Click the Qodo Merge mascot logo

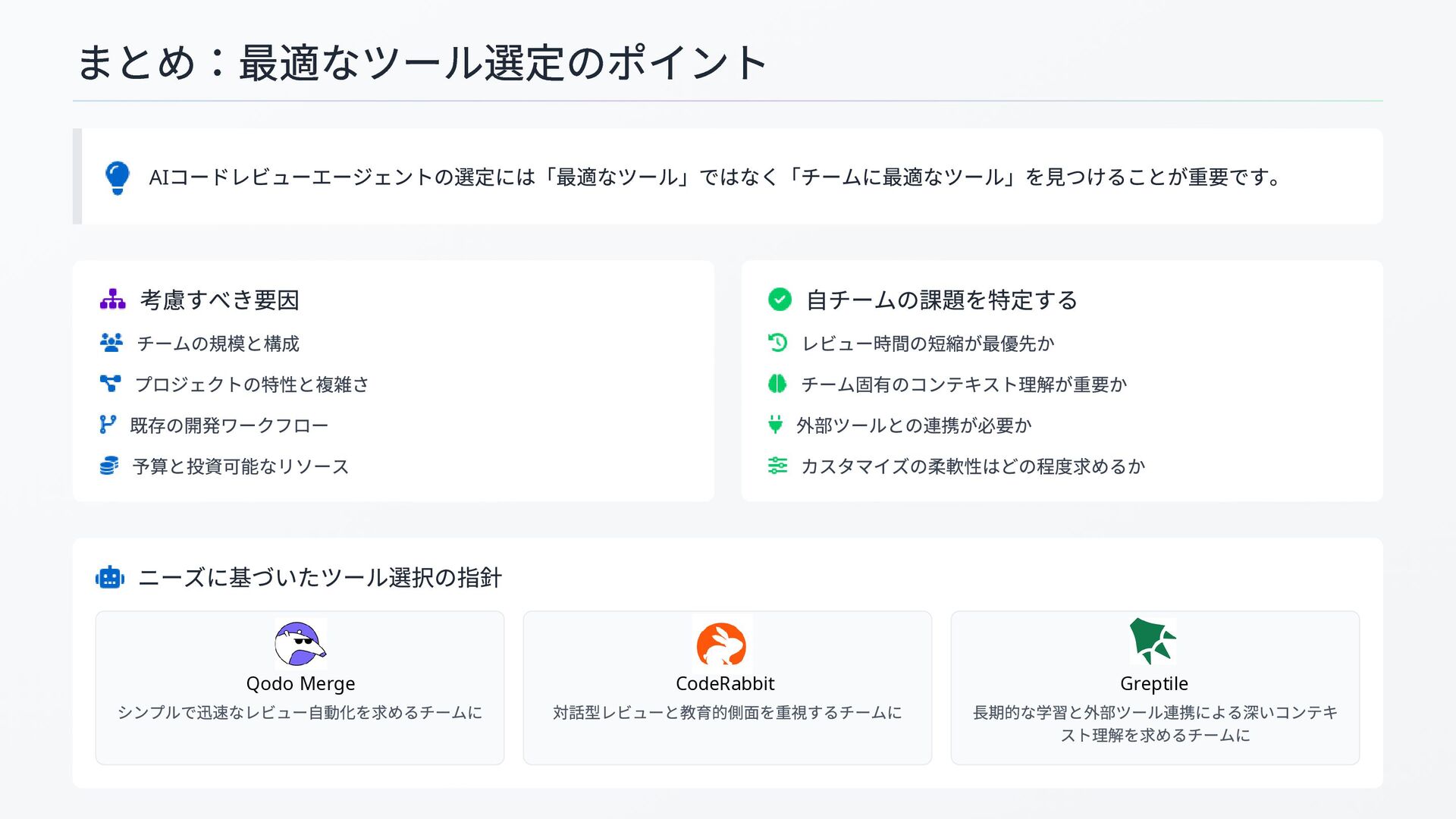[300, 643]
